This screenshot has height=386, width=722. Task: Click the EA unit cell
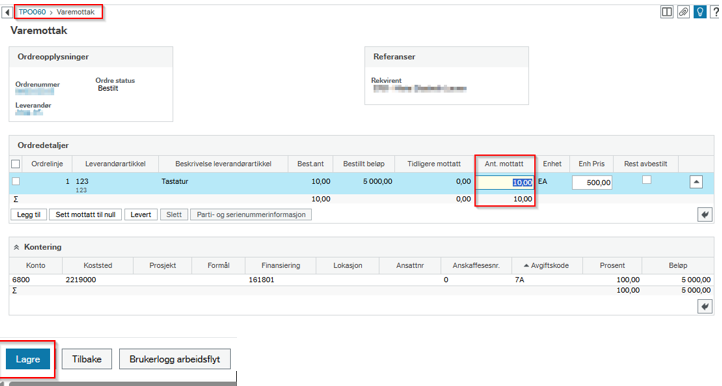coord(542,181)
